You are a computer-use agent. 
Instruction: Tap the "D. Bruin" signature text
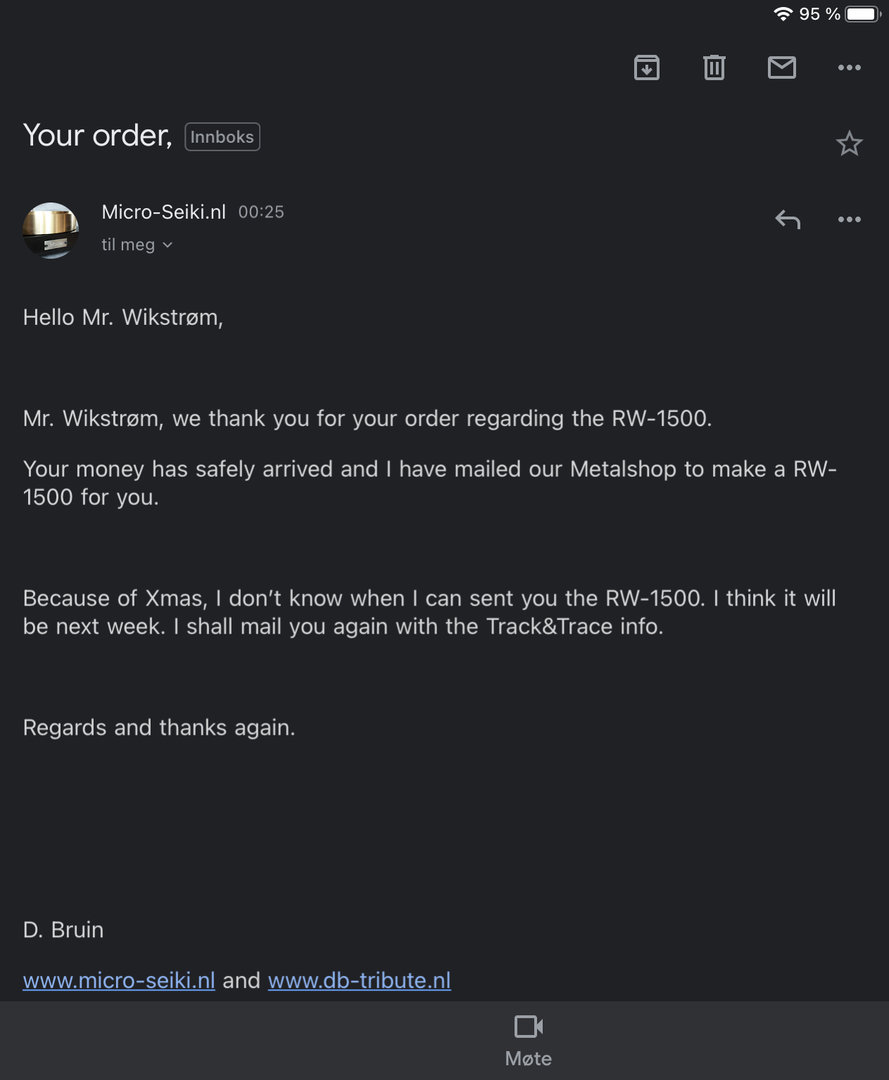63,930
